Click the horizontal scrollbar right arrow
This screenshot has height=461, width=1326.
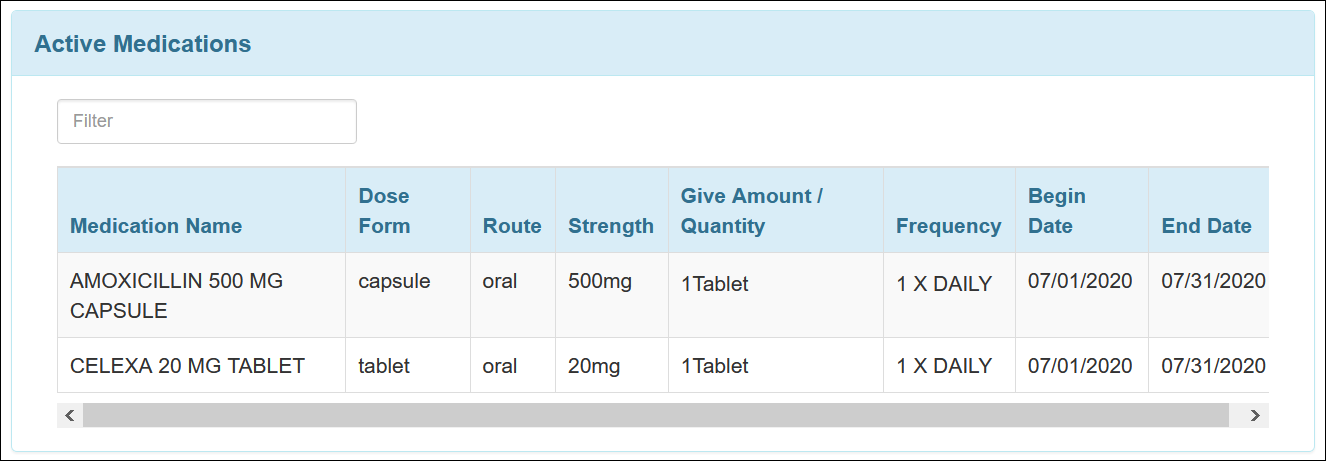1255,415
